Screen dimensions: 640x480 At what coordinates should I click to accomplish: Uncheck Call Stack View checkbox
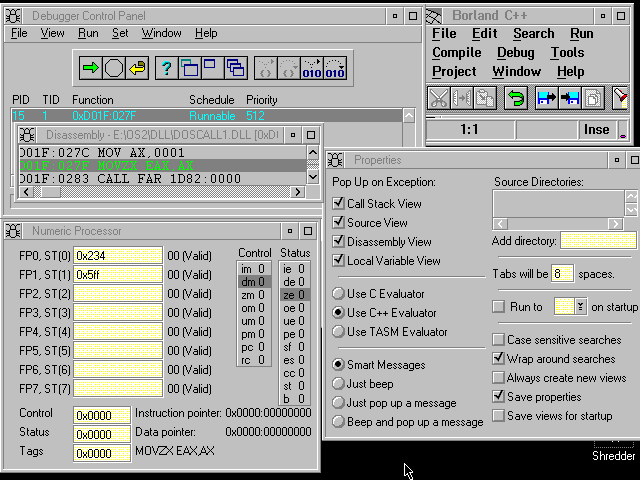(x=338, y=204)
